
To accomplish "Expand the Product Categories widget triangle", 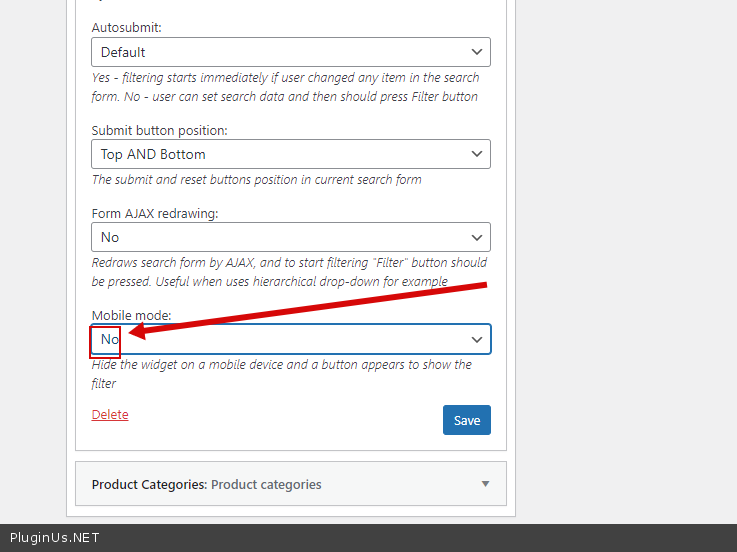I will 485,484.
